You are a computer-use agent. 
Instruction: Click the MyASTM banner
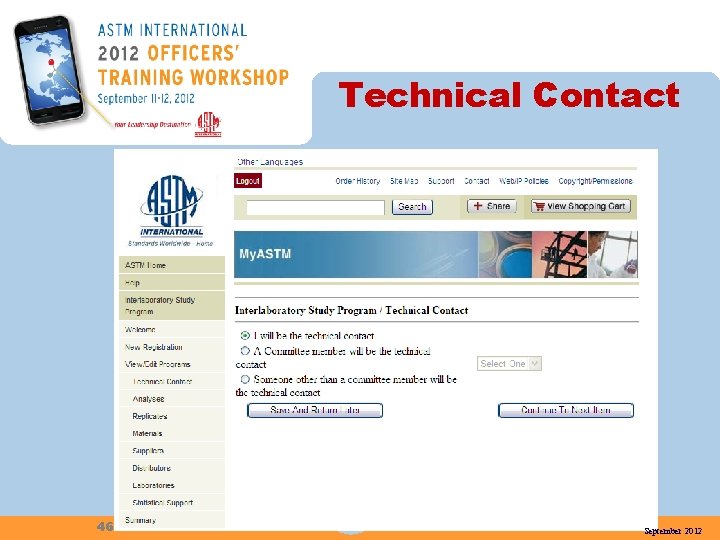point(436,254)
